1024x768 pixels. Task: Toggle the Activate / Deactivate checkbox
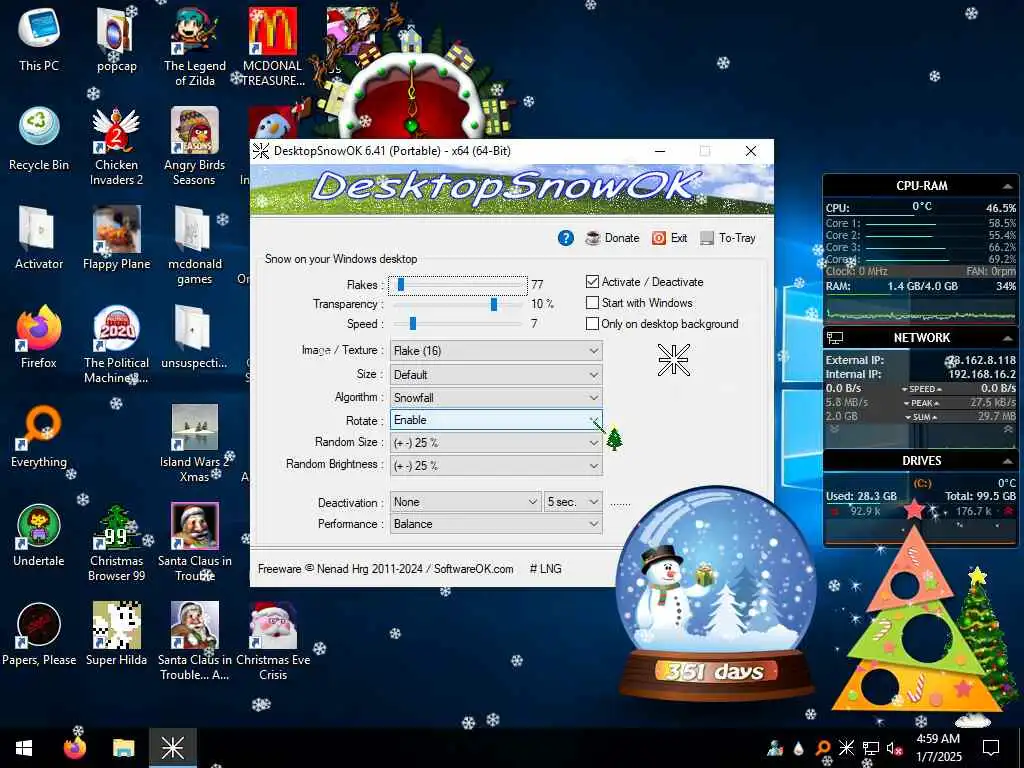592,281
